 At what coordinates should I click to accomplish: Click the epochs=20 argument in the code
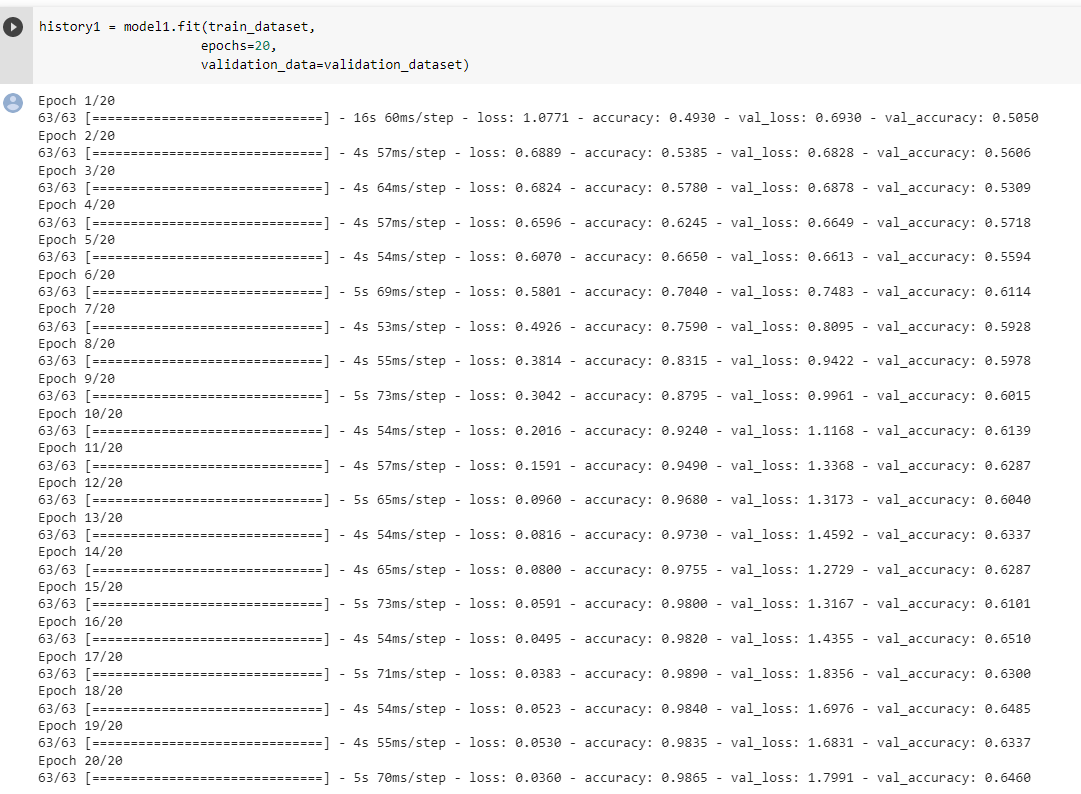238,46
